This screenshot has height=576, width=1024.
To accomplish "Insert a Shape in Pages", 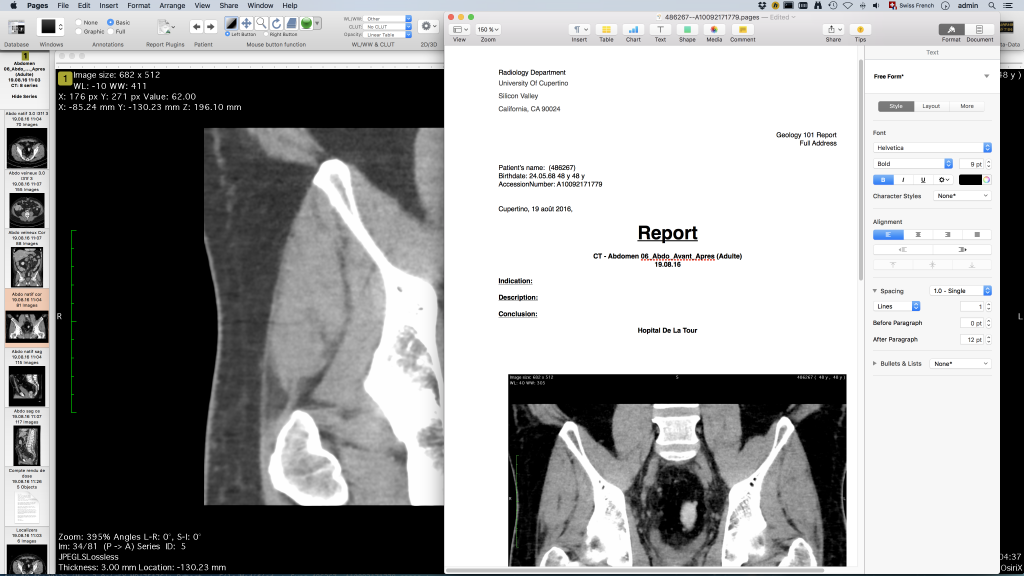I will (x=687, y=29).
